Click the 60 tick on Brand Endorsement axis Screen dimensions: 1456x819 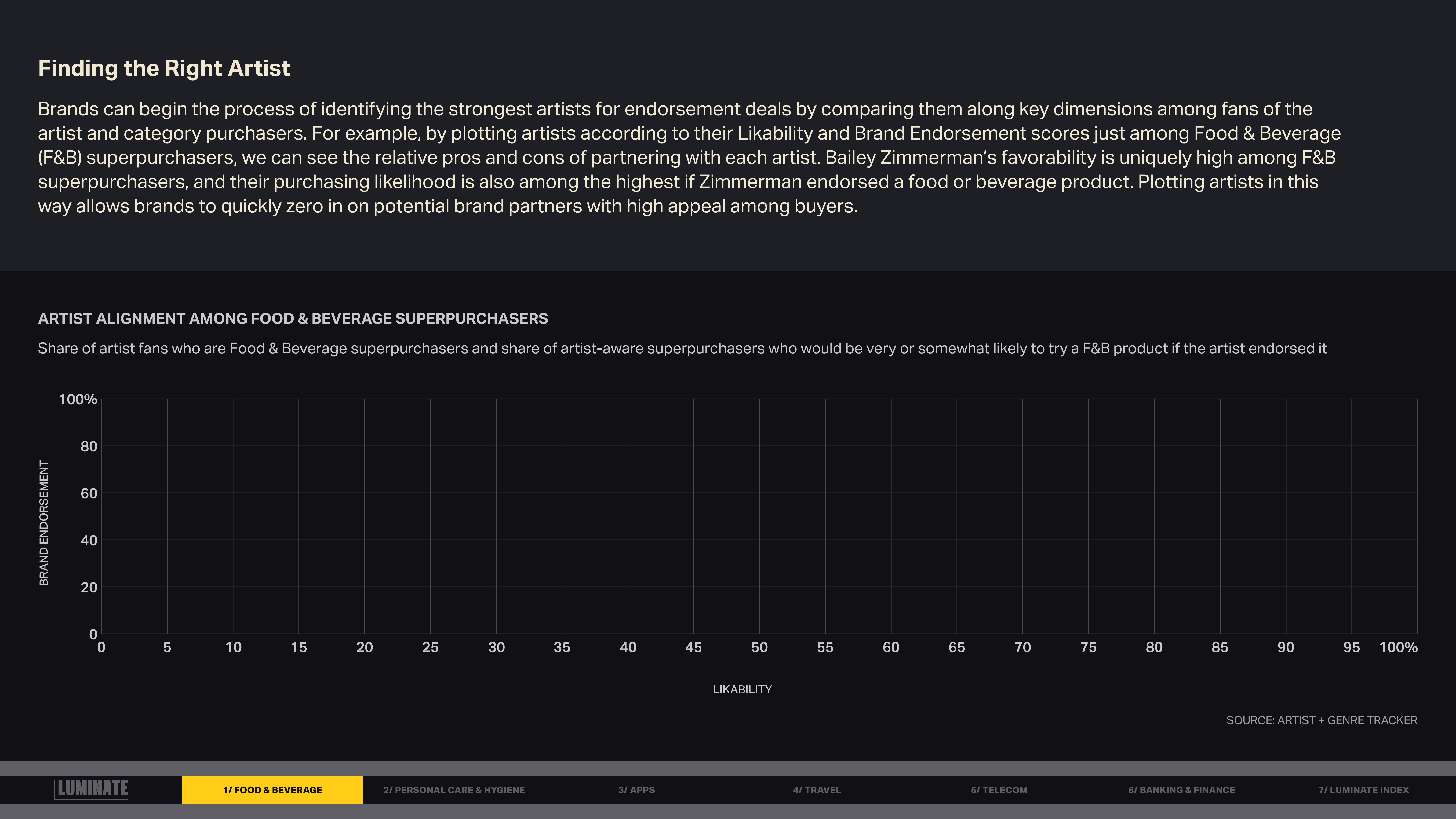[x=89, y=493]
